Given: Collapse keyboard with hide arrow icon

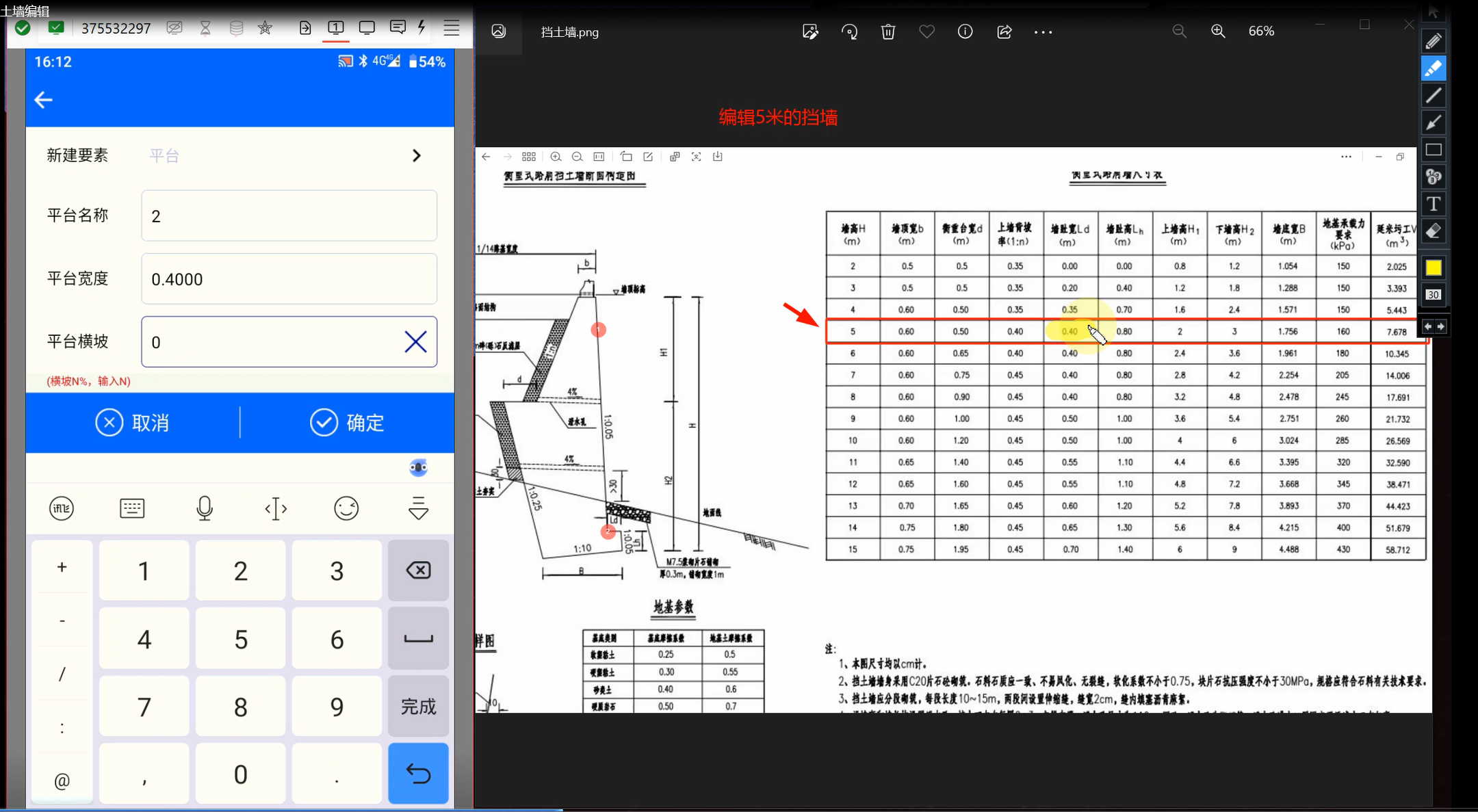Looking at the screenshot, I should pos(418,508).
